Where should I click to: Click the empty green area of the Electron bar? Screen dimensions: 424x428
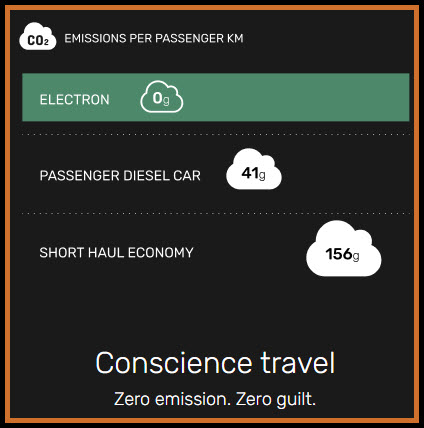click(x=297, y=97)
